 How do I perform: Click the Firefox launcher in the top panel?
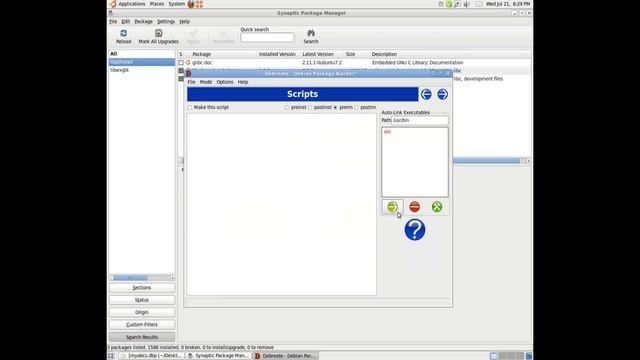tap(191, 4)
